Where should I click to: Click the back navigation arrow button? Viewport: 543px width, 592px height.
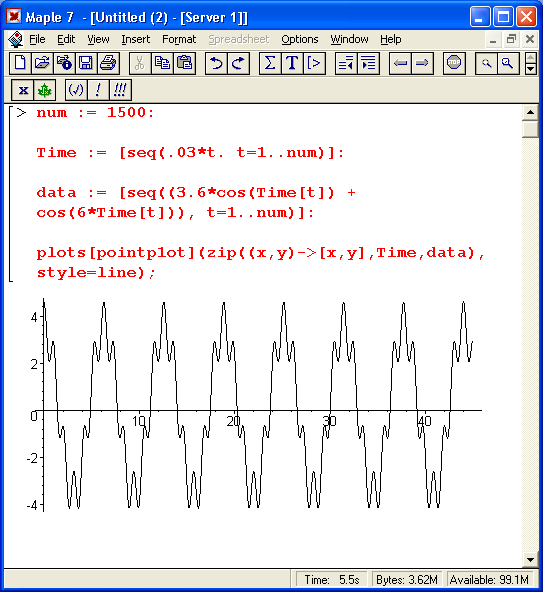coord(400,63)
